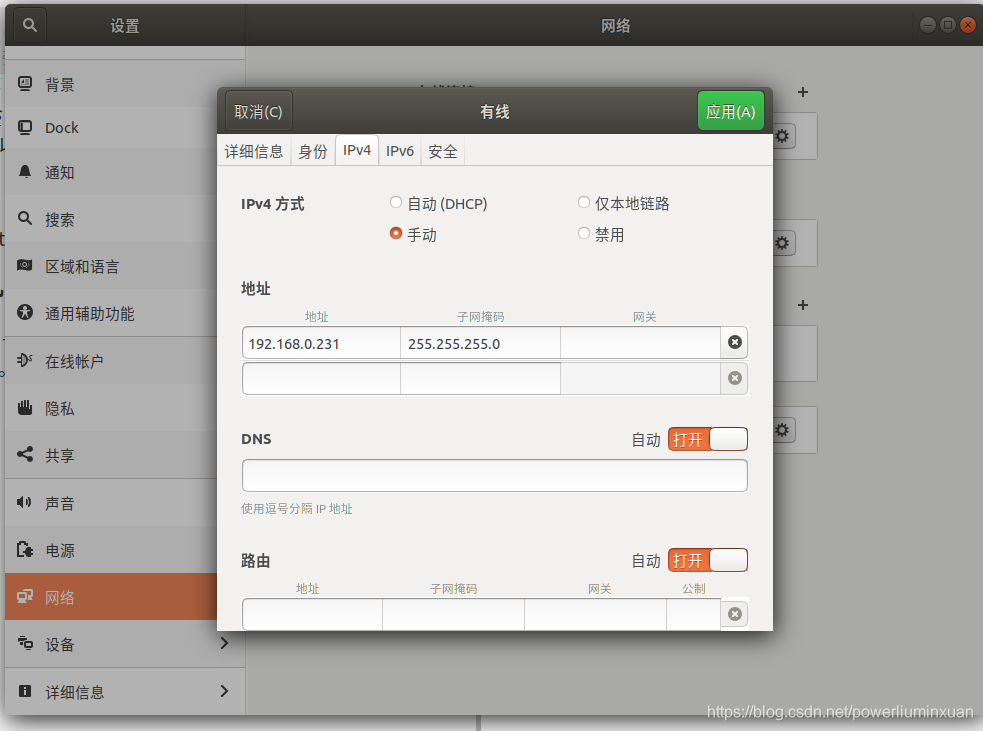Switch to the 身份 identity tab
983x731 pixels.
pyautogui.click(x=313, y=151)
